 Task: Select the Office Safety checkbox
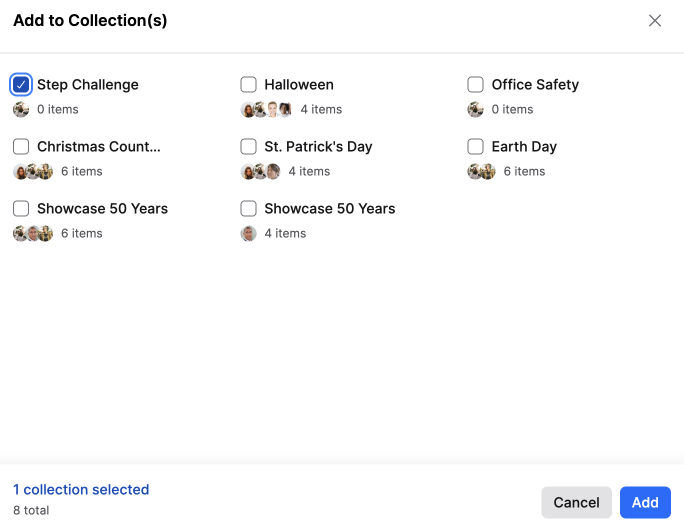click(x=475, y=85)
